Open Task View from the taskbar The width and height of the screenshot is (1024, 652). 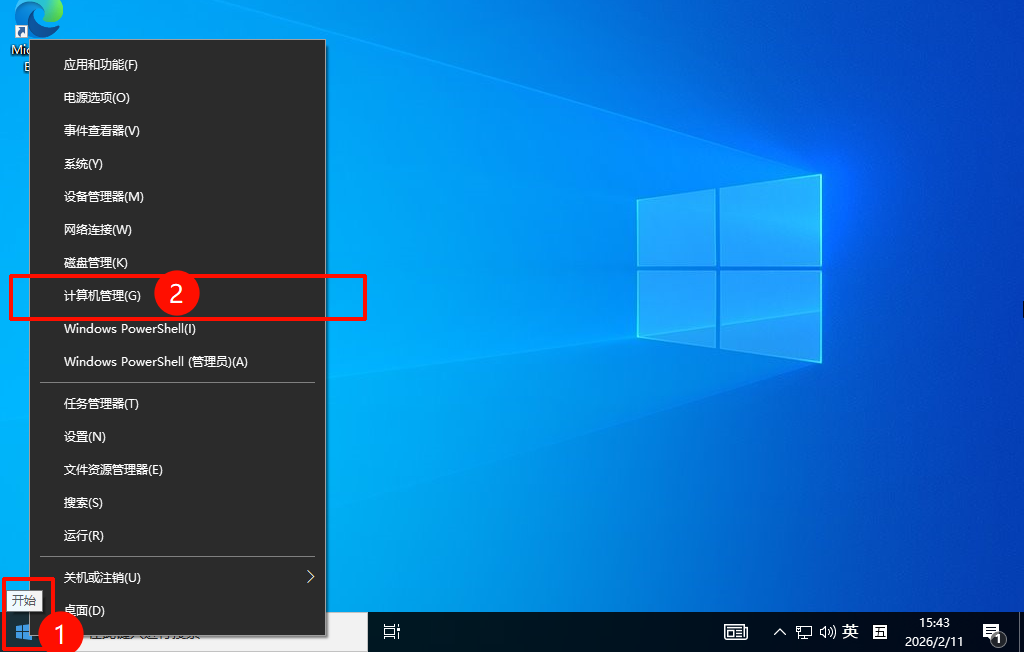tap(392, 631)
